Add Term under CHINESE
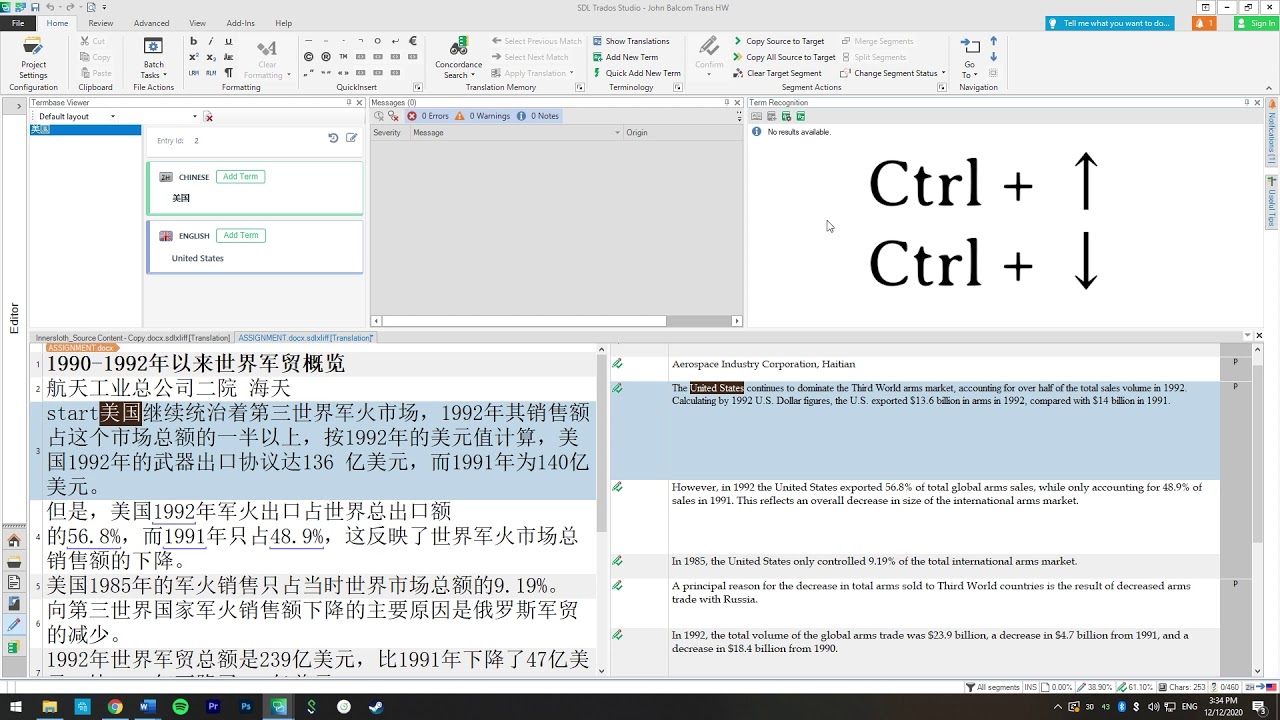Screen dimensions: 1280x720 click(x=240, y=177)
